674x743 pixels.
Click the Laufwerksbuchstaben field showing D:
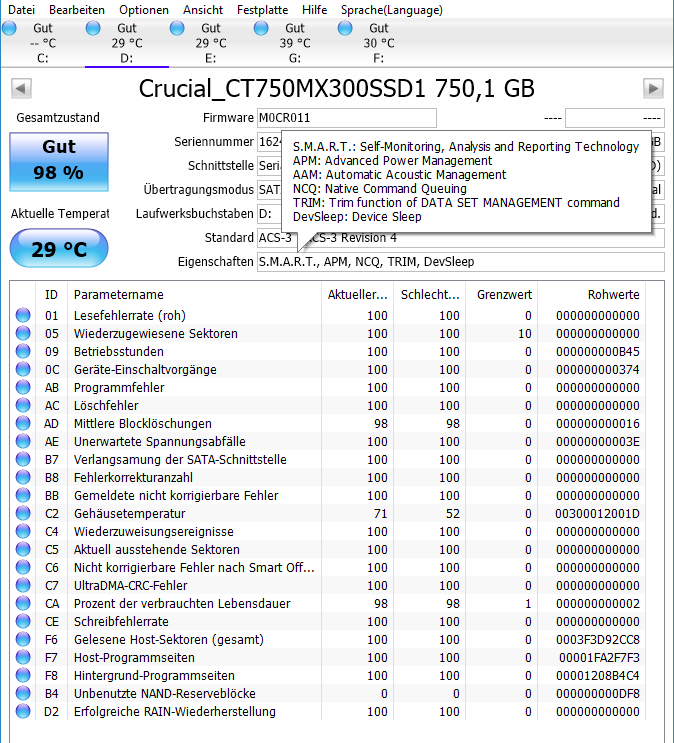tap(269, 214)
